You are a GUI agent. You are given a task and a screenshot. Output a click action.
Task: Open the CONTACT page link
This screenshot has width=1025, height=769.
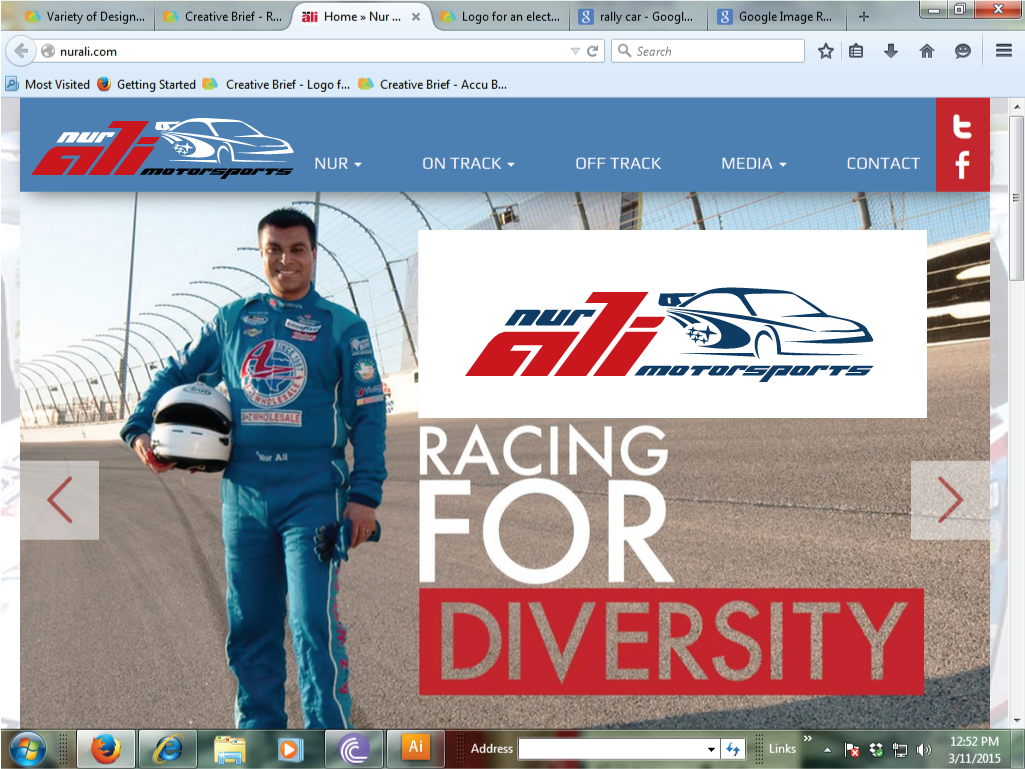[882, 163]
